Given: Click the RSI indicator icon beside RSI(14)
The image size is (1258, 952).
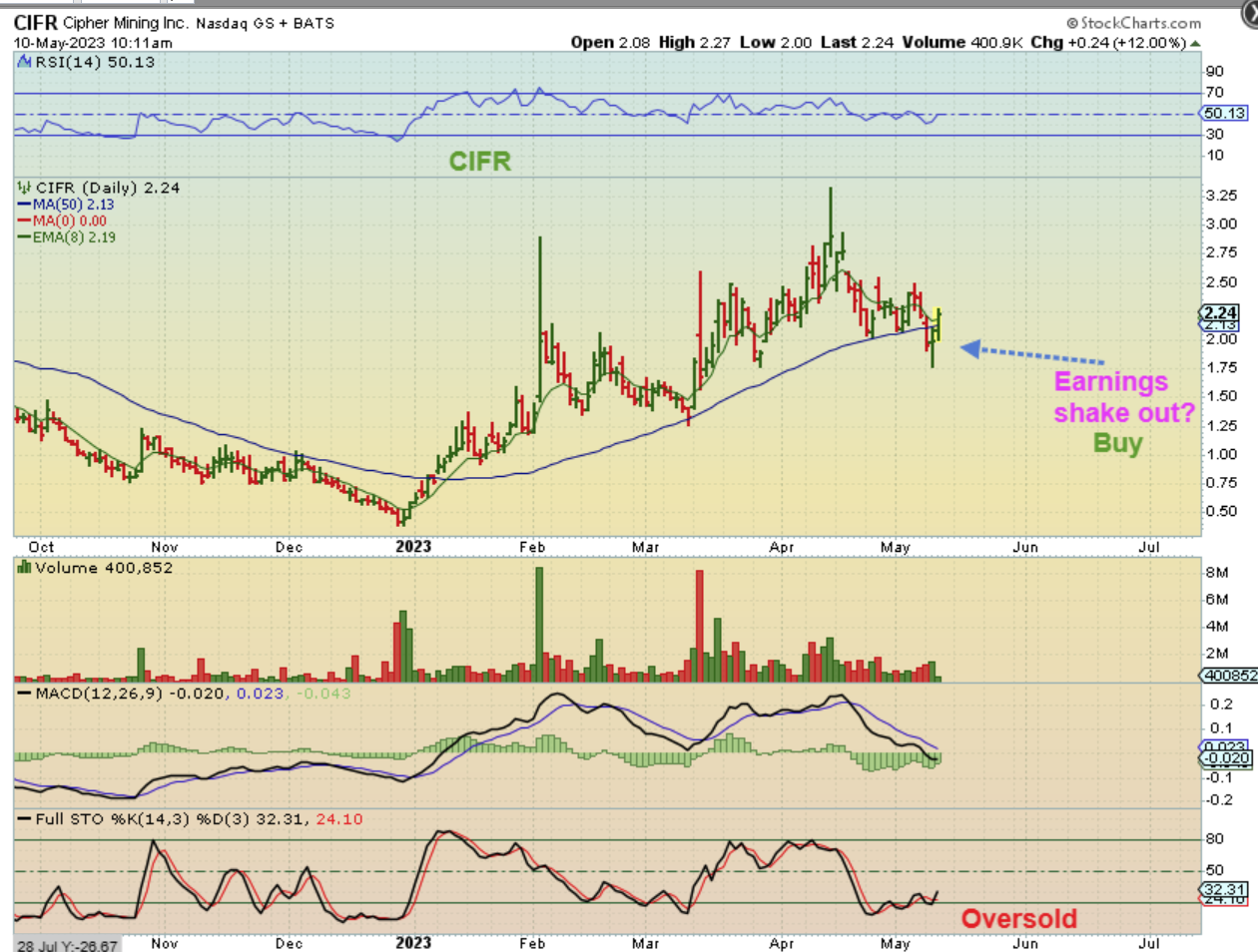Looking at the screenshot, I should tap(25, 62).
